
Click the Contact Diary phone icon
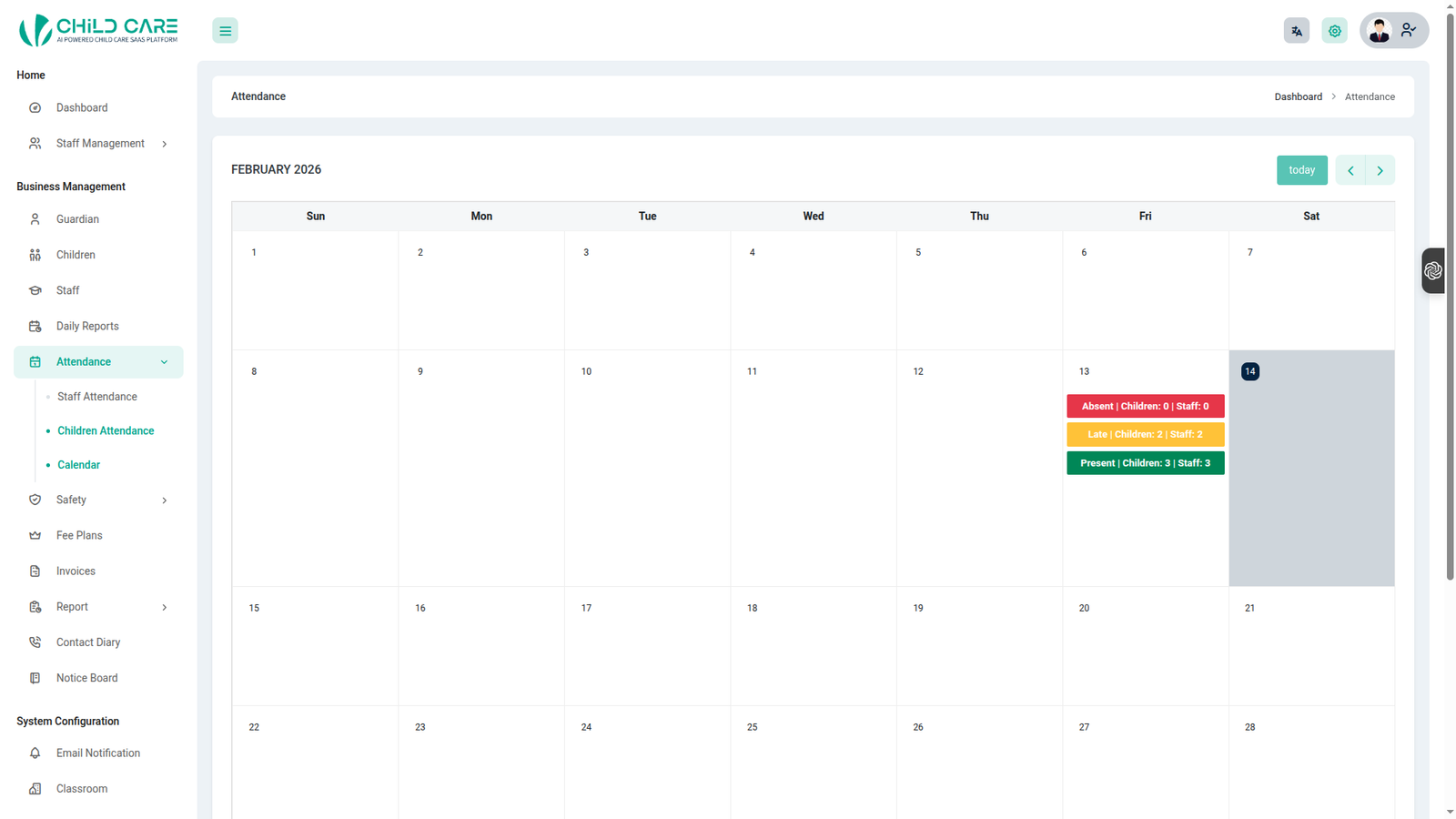[x=35, y=642]
